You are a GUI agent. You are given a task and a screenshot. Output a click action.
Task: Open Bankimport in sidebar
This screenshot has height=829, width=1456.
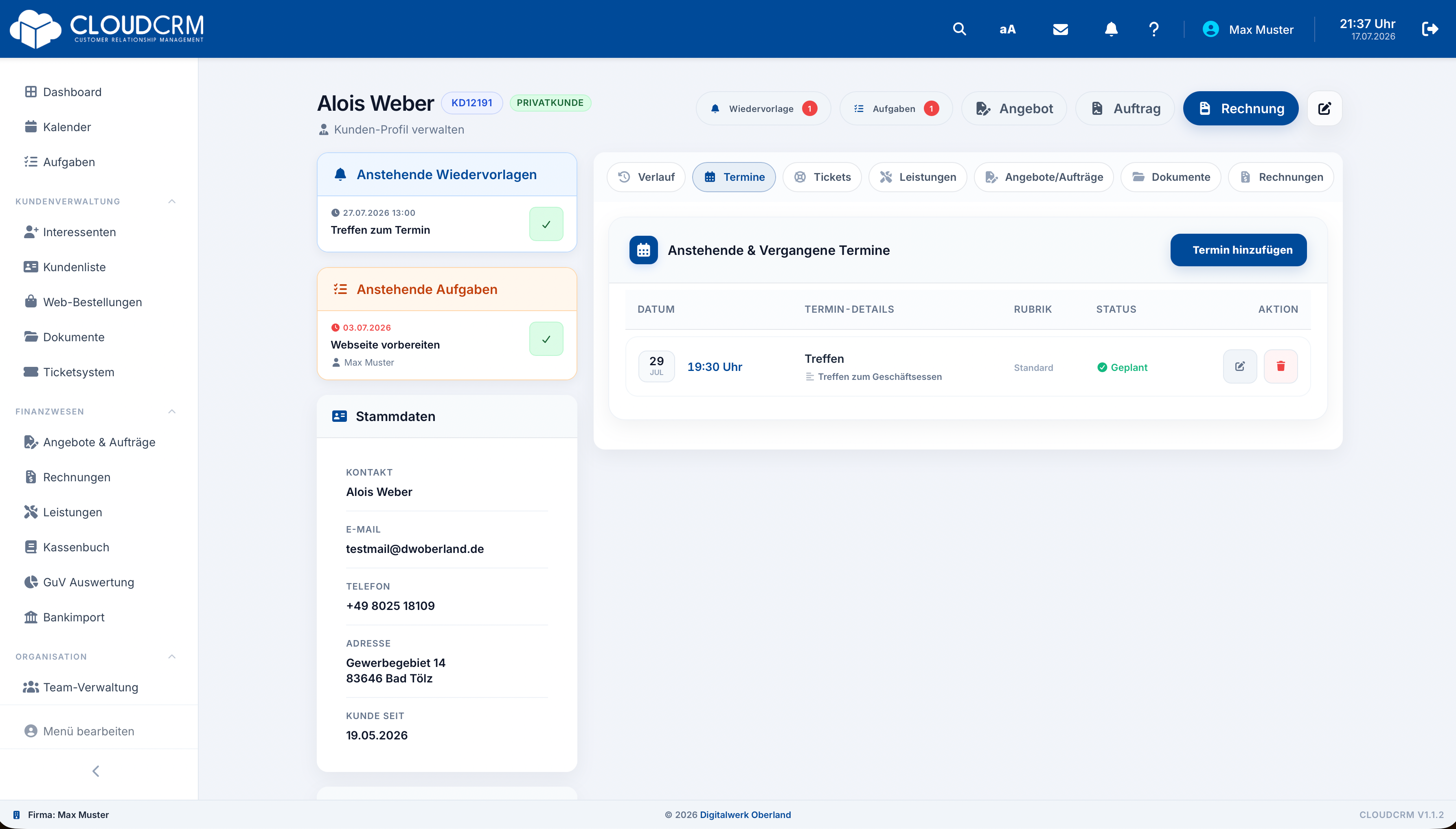[73, 617]
